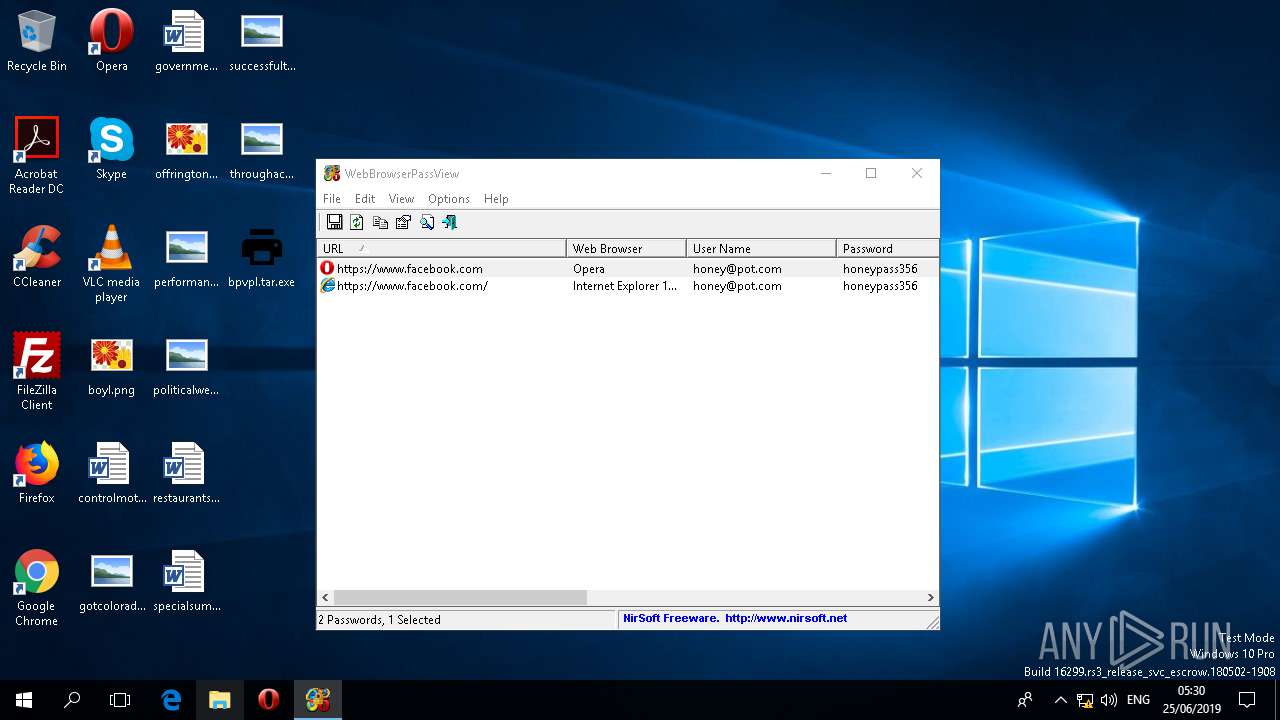1280x720 pixels.
Task: Open Properties via toolbar icon
Action: coord(403,222)
